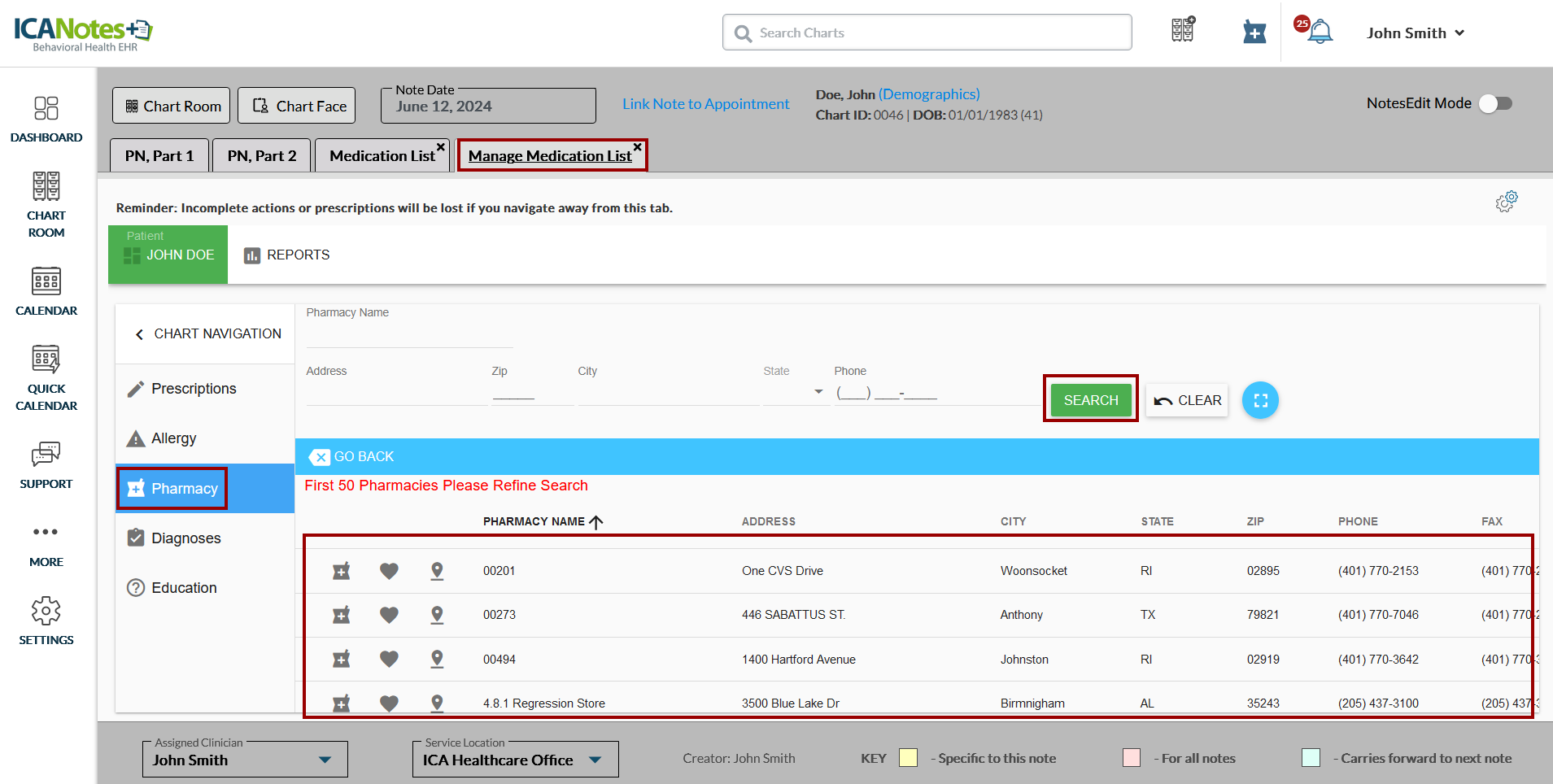
Task: Open the John Smith user menu
Action: coord(1416,33)
